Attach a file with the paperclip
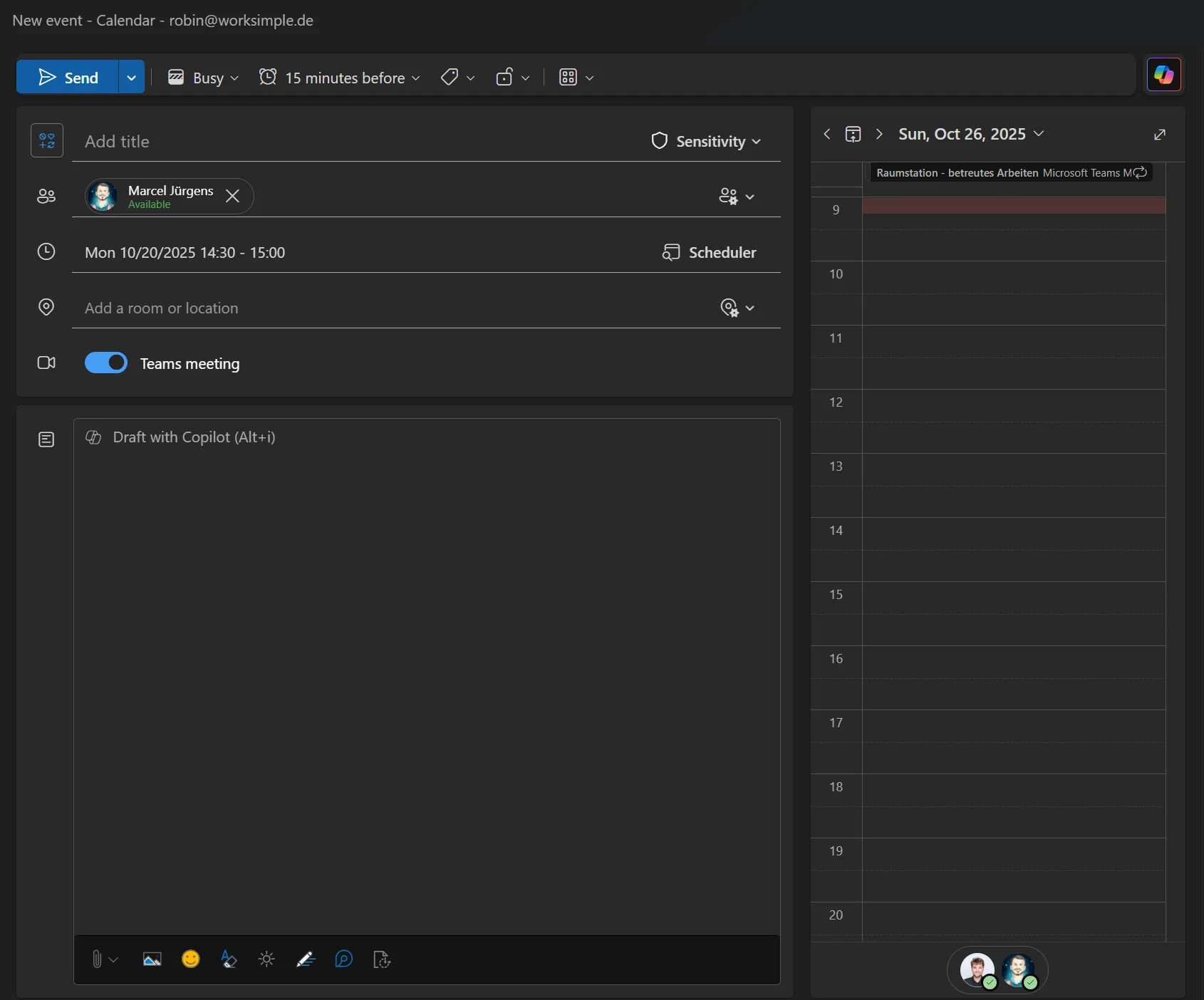The width and height of the screenshot is (1204, 1000). 98,959
